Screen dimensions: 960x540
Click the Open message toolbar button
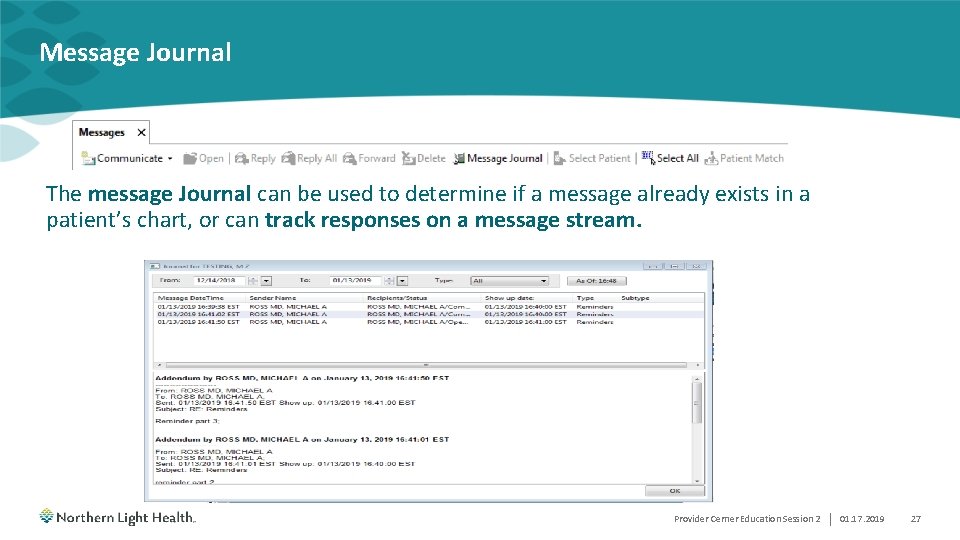pyautogui.click(x=203, y=159)
